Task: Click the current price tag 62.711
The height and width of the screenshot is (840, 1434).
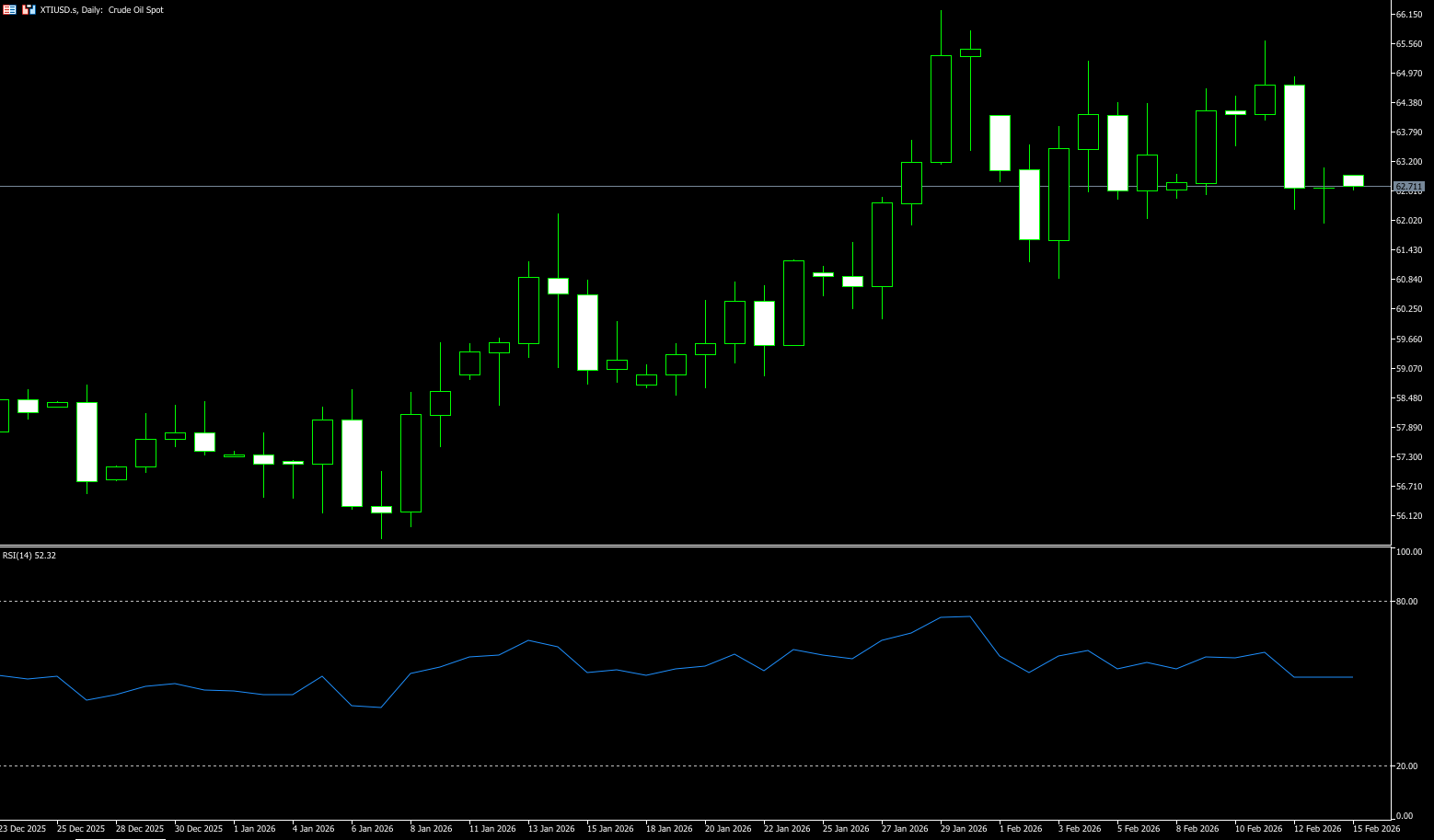Action: pos(1408,187)
